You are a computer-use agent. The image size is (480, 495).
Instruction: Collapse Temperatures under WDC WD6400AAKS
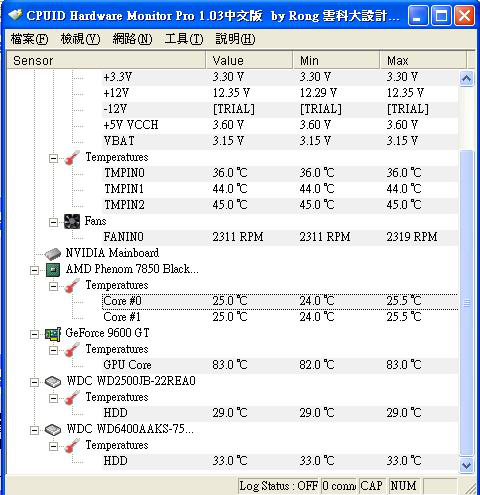(x=53, y=446)
